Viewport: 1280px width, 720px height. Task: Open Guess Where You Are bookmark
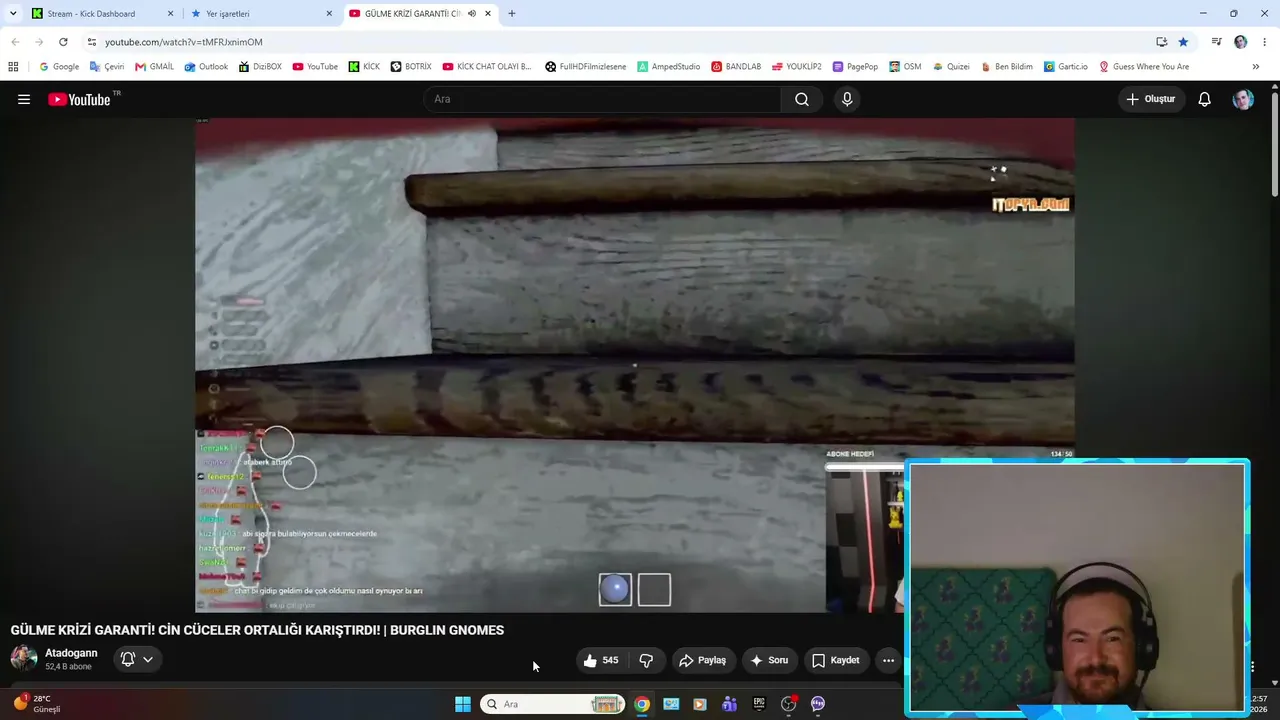(1144, 67)
